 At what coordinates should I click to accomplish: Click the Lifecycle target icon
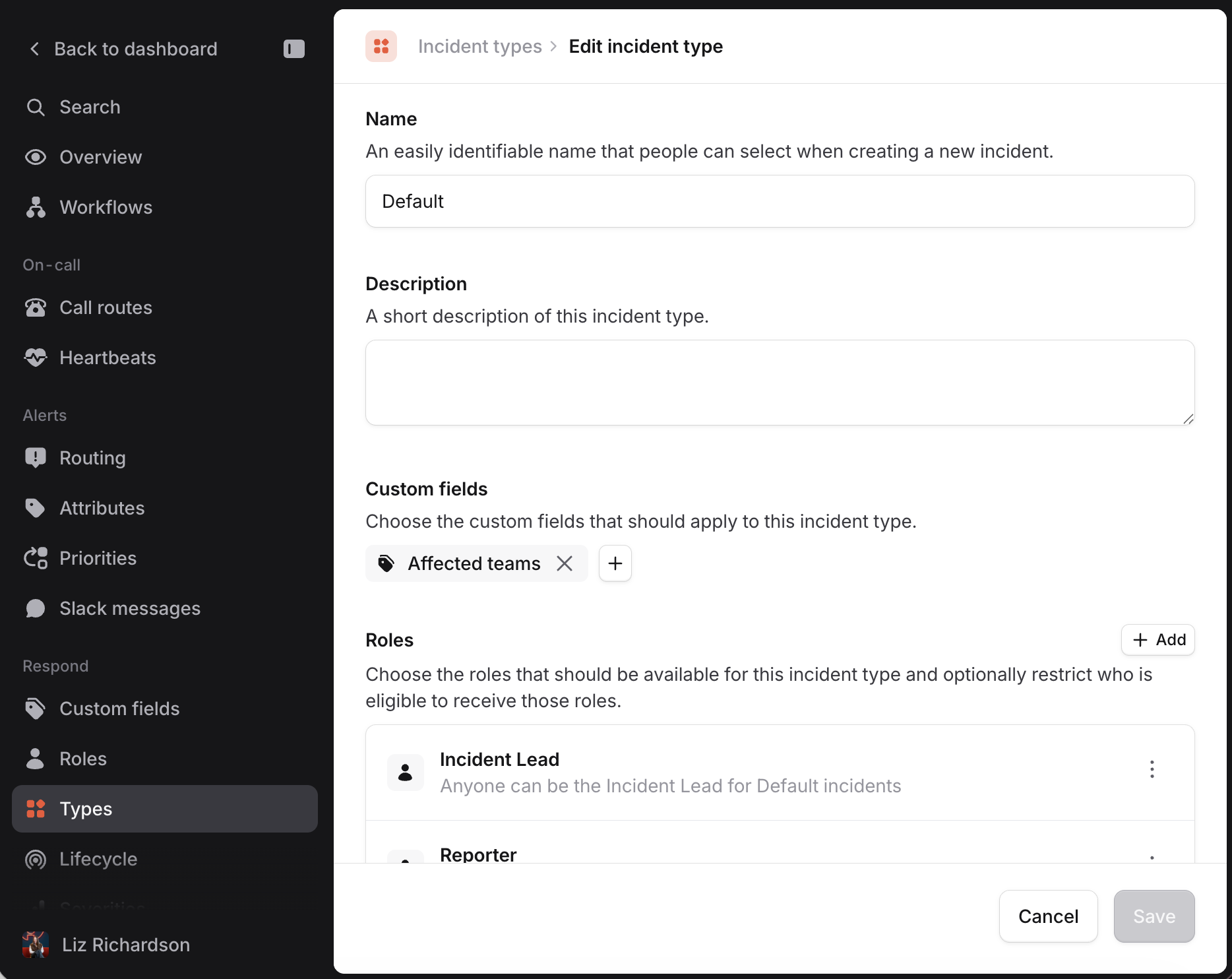tap(36, 859)
